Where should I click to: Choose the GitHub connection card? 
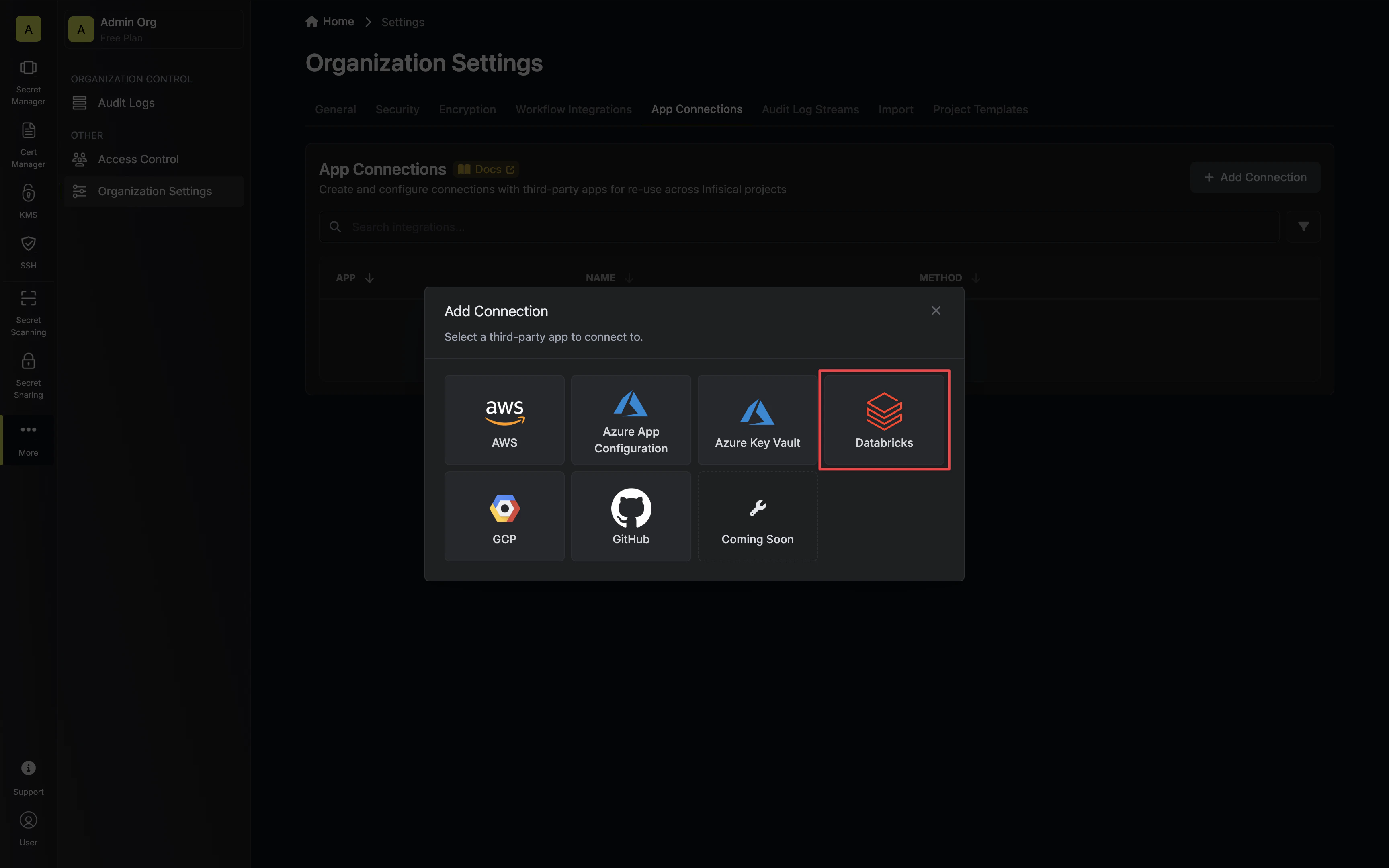[x=631, y=516]
